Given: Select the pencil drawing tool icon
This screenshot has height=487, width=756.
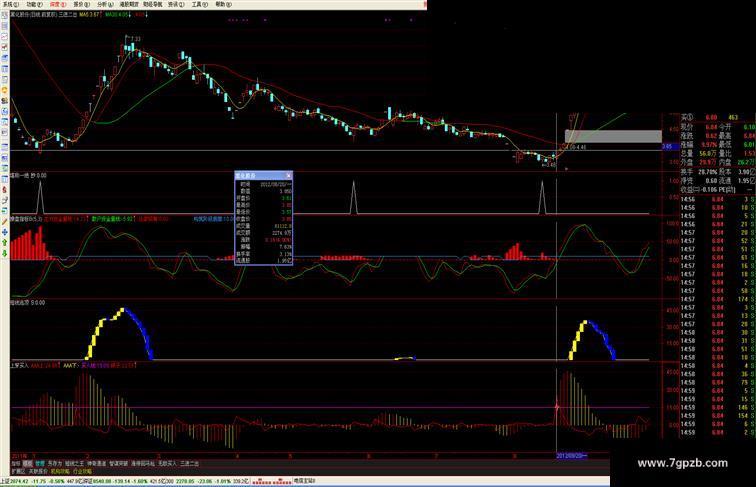Looking at the screenshot, I should point(4,221).
